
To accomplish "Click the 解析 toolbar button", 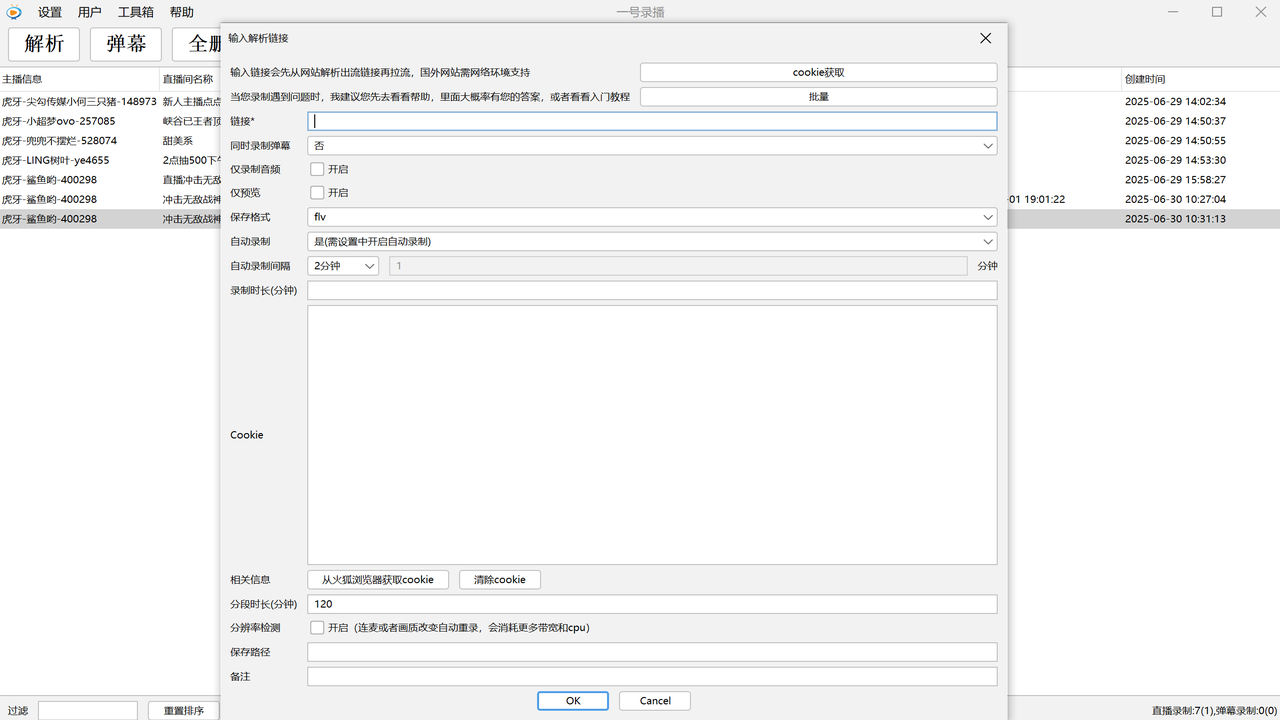I will (x=44, y=44).
